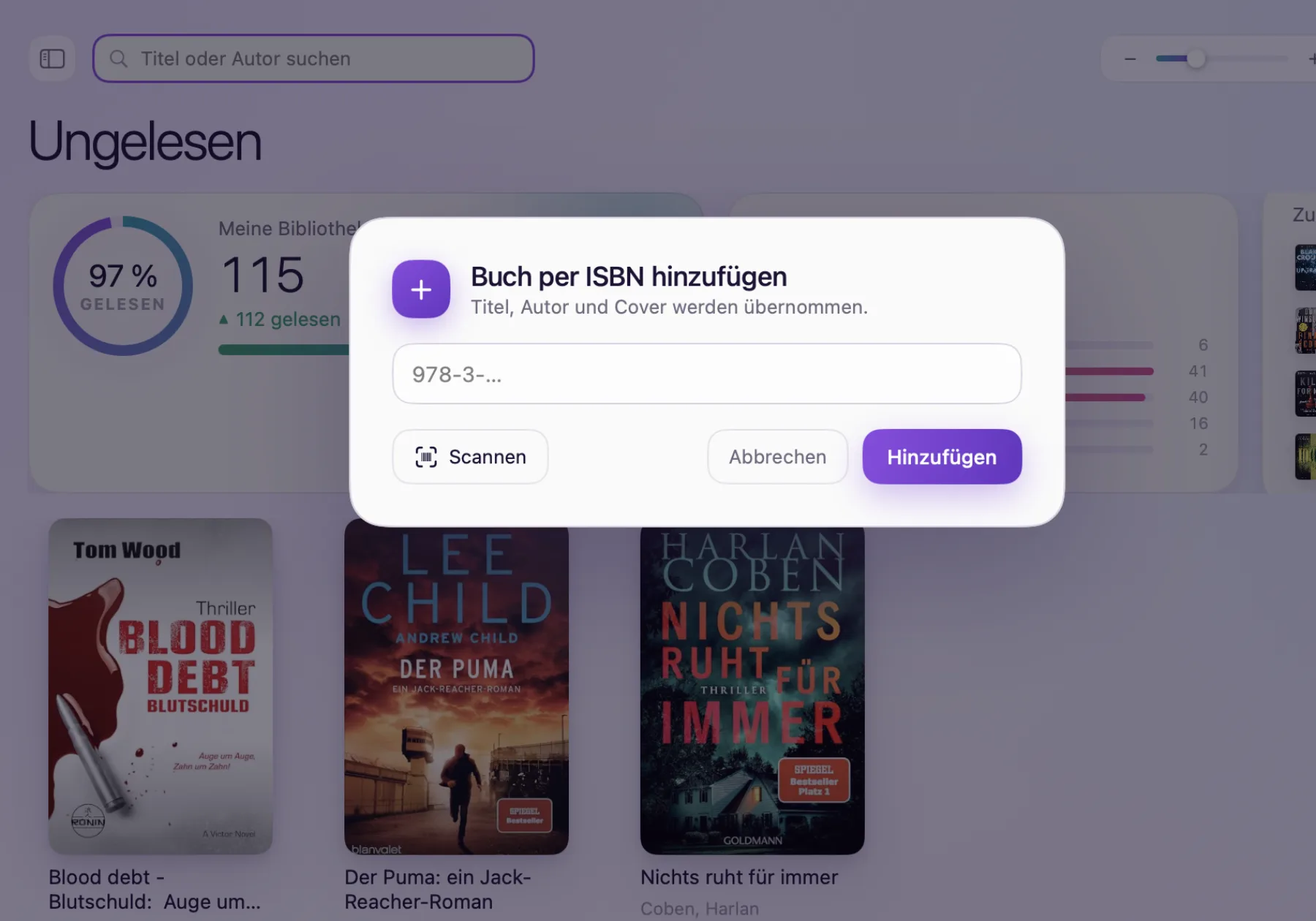Viewport: 1316px width, 921px height.
Task: Open Nichts ruht für immer cover
Action: click(752, 691)
